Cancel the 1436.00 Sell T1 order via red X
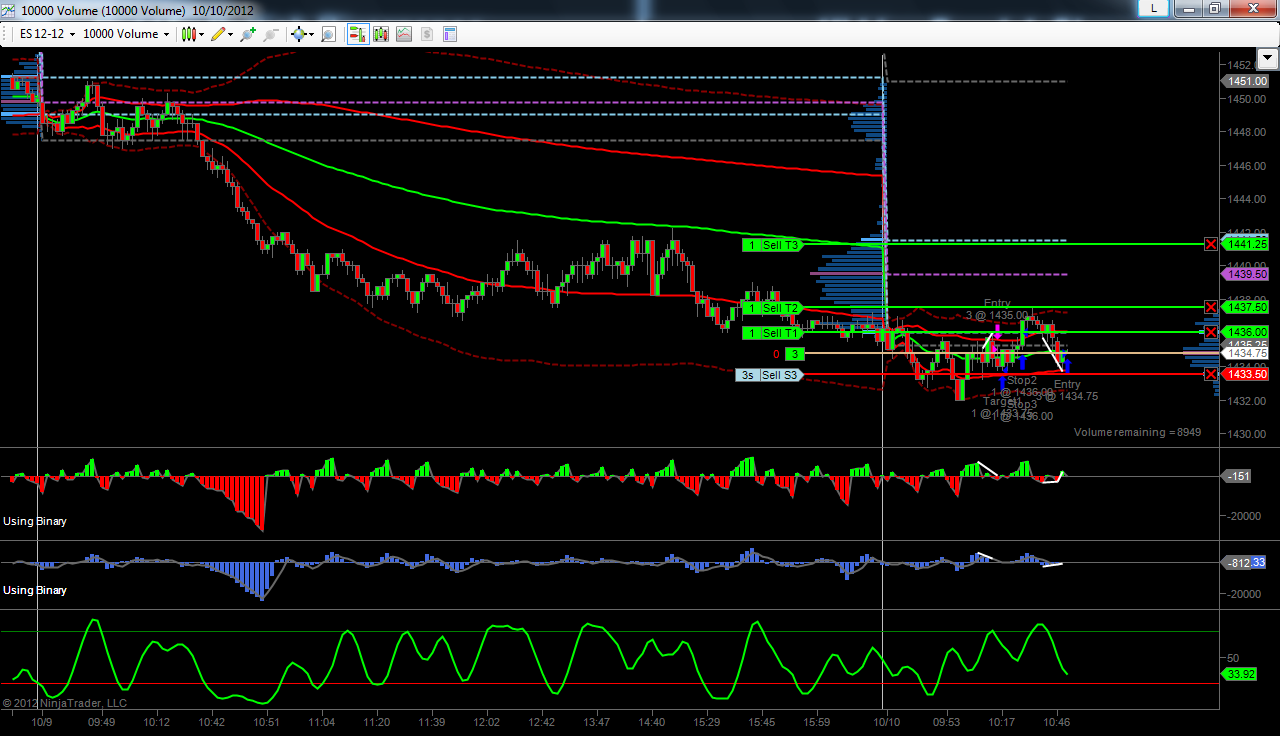This screenshot has width=1280, height=736. pos(1211,332)
